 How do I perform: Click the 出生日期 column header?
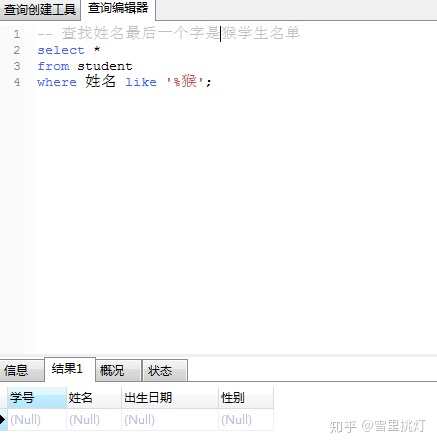tap(170, 398)
